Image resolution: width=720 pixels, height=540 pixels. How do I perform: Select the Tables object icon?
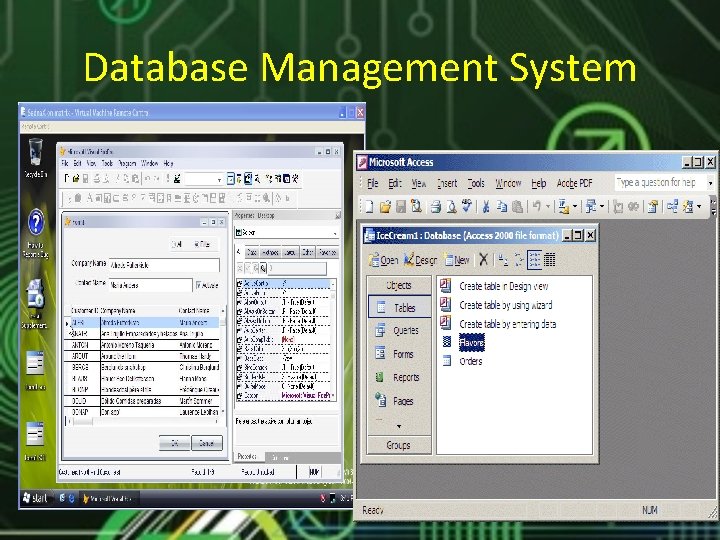click(381, 307)
